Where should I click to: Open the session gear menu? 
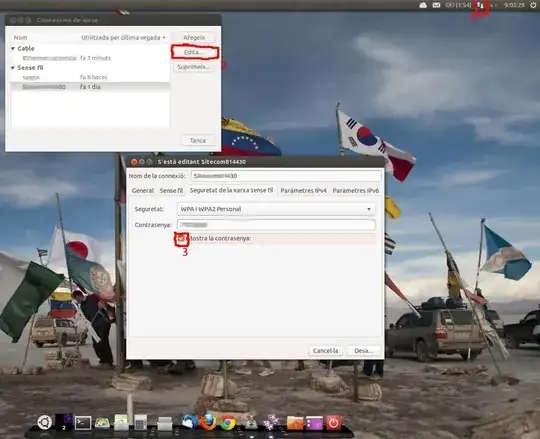[x=533, y=5]
